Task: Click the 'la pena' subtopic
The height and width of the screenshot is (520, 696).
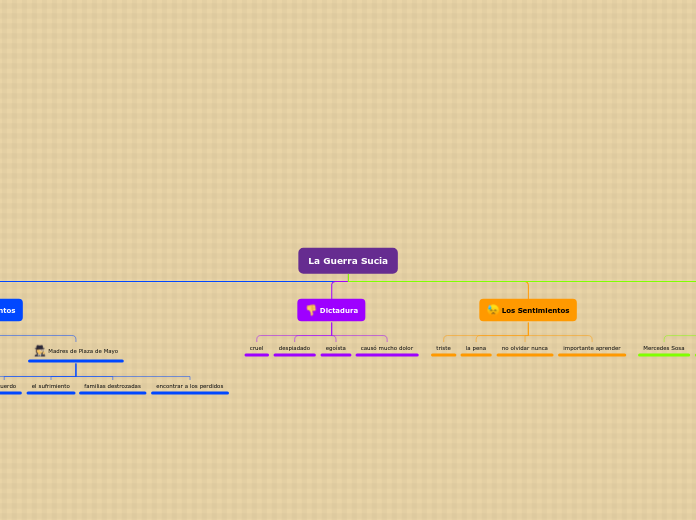Action: pyautogui.click(x=476, y=349)
